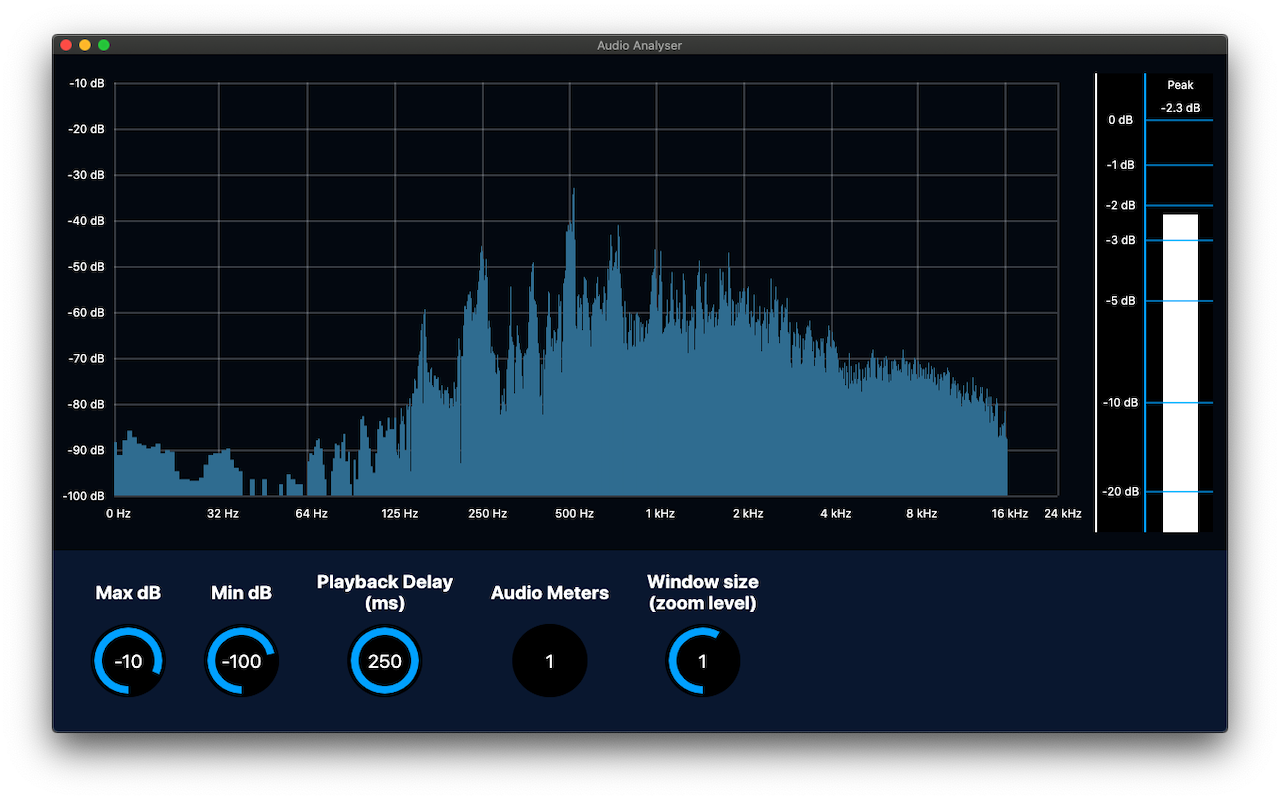Minimize the Audio Analyser window
The width and height of the screenshot is (1280, 800).
(x=85, y=45)
